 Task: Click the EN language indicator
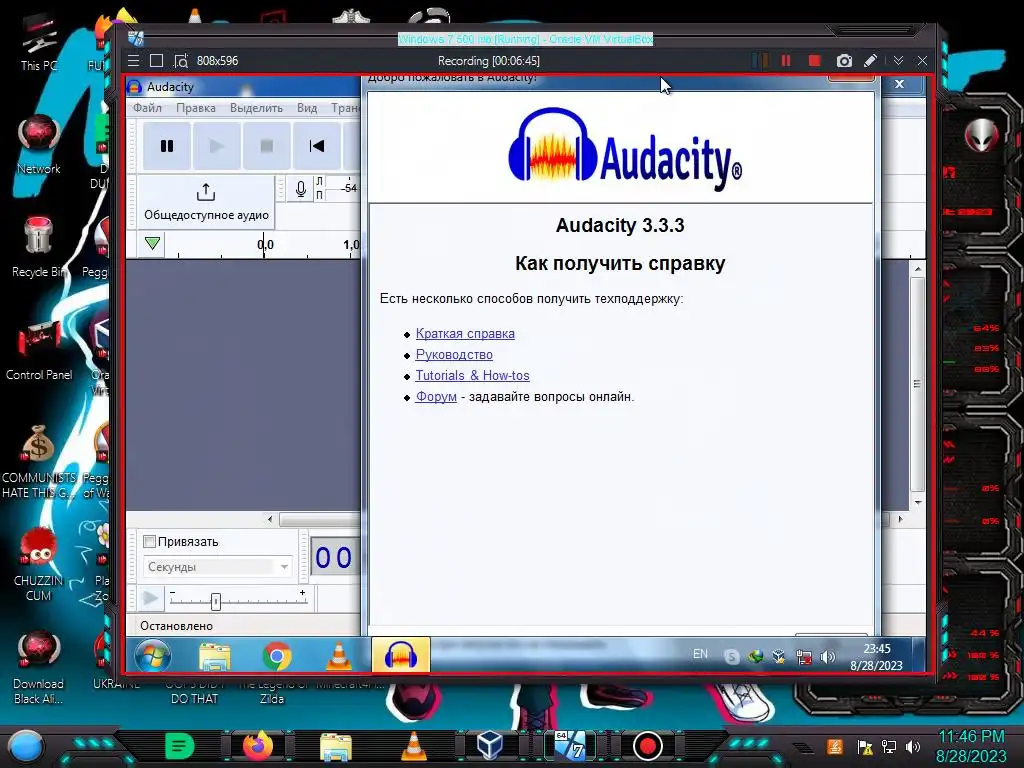coord(700,654)
